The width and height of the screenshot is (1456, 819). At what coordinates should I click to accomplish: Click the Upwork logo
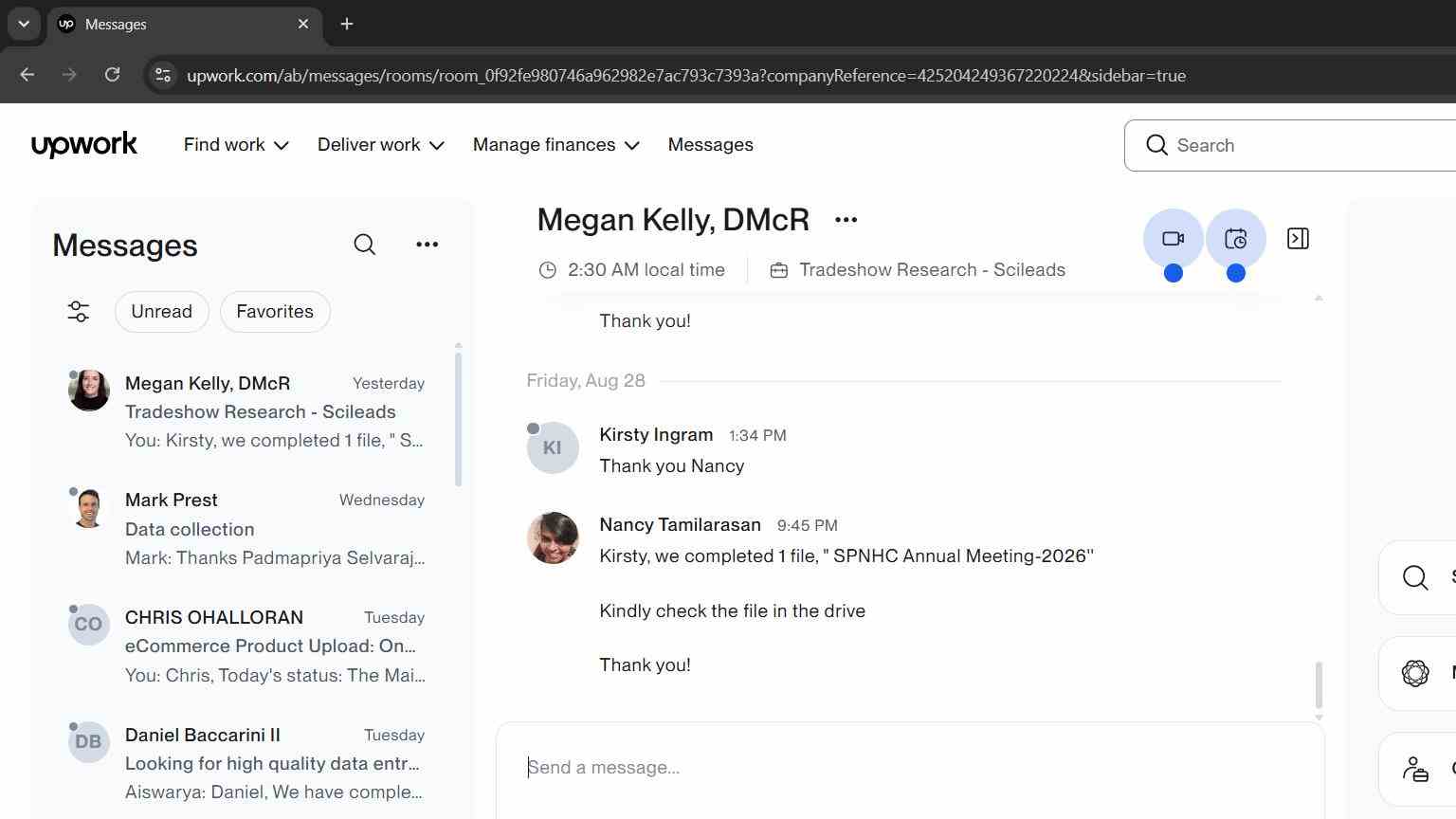tap(84, 144)
